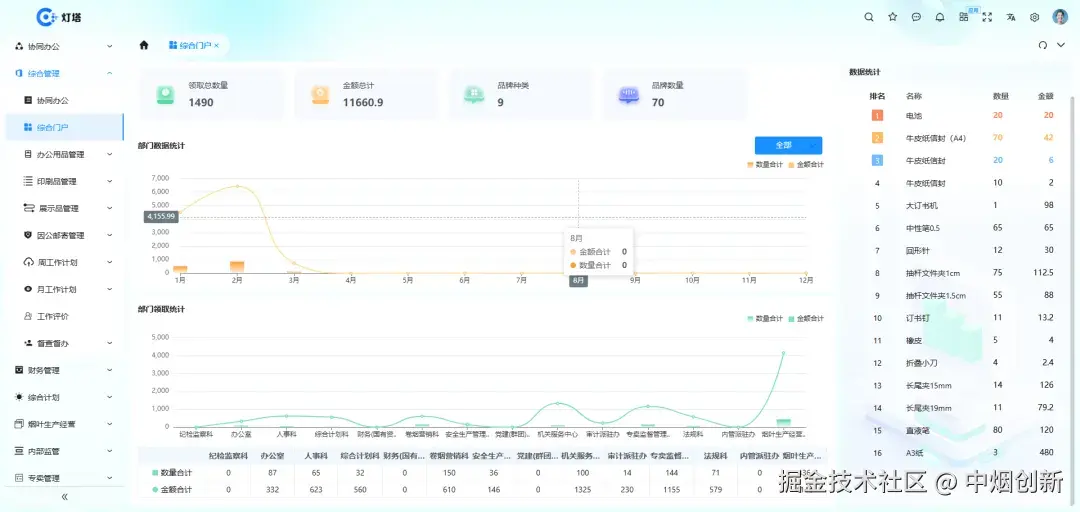The image size is (1080, 512).
Task: Open the settings gear icon
Action: coord(1035,17)
